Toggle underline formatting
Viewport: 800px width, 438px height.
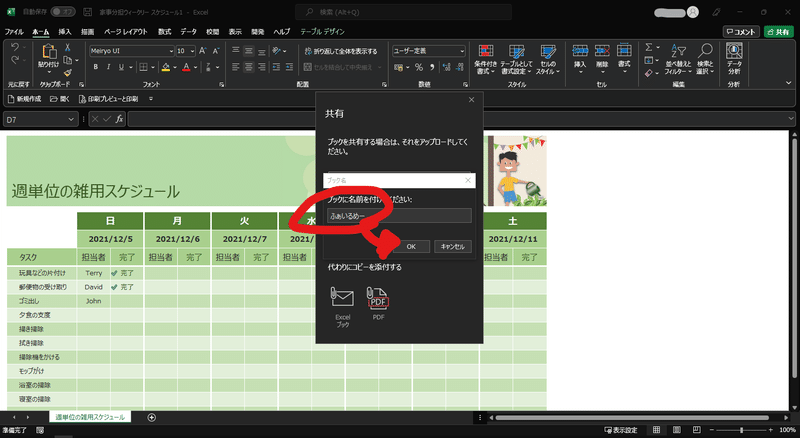121,67
